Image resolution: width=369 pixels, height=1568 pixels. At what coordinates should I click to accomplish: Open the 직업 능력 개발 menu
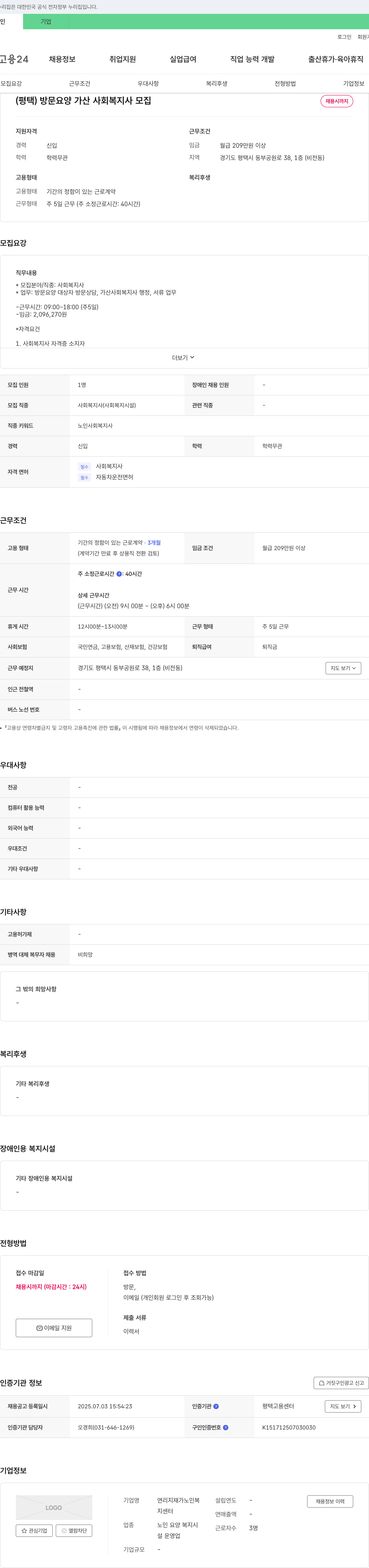tap(252, 59)
